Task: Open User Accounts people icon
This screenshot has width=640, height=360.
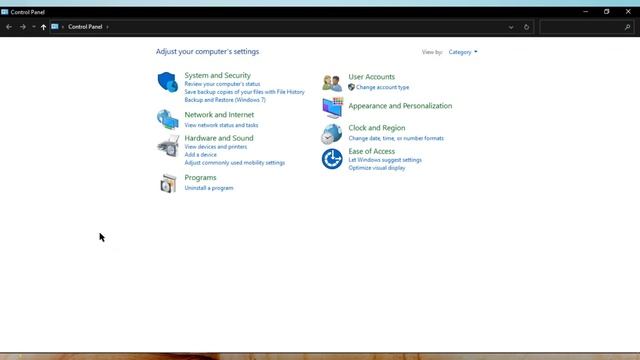Action: (x=332, y=83)
